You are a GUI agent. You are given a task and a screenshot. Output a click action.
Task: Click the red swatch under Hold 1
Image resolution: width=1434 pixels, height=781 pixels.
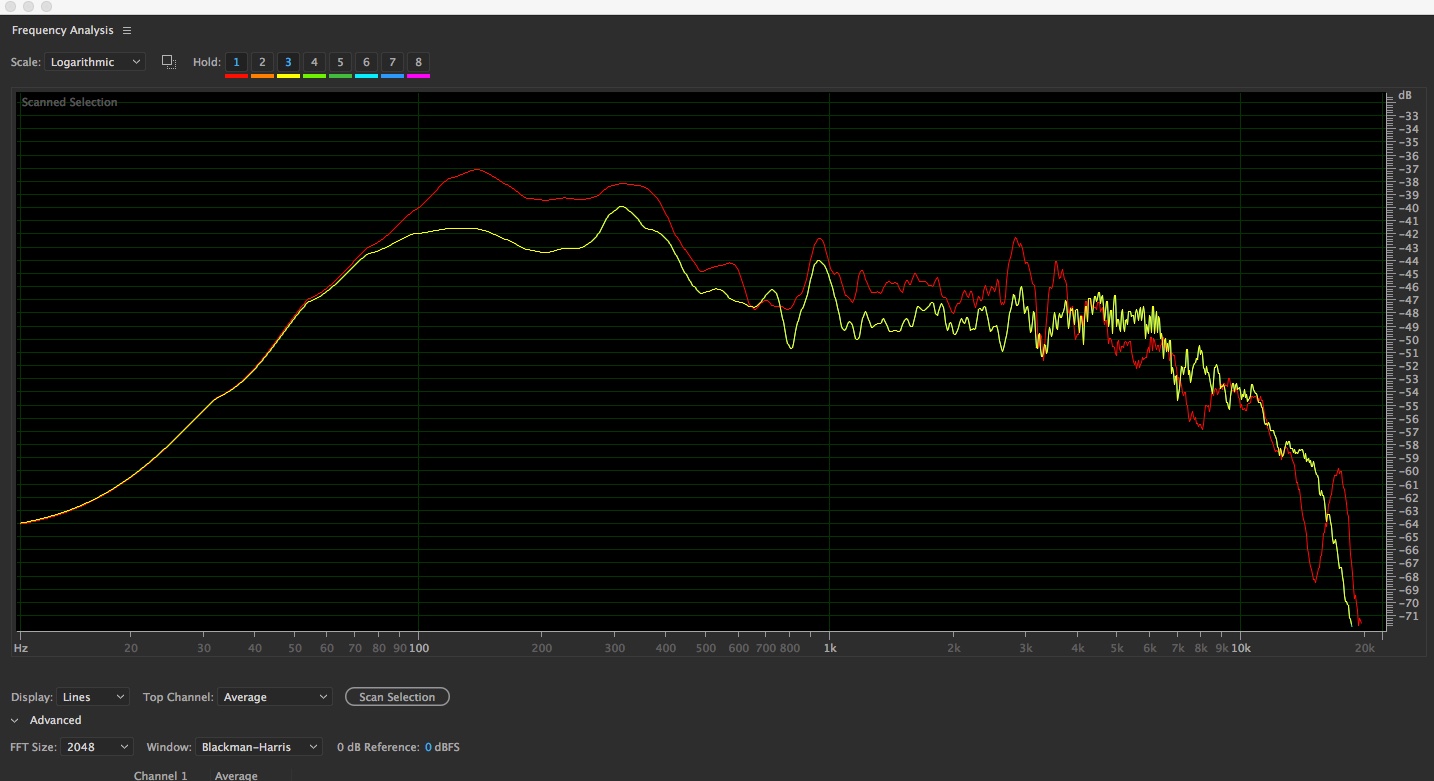[x=236, y=76]
